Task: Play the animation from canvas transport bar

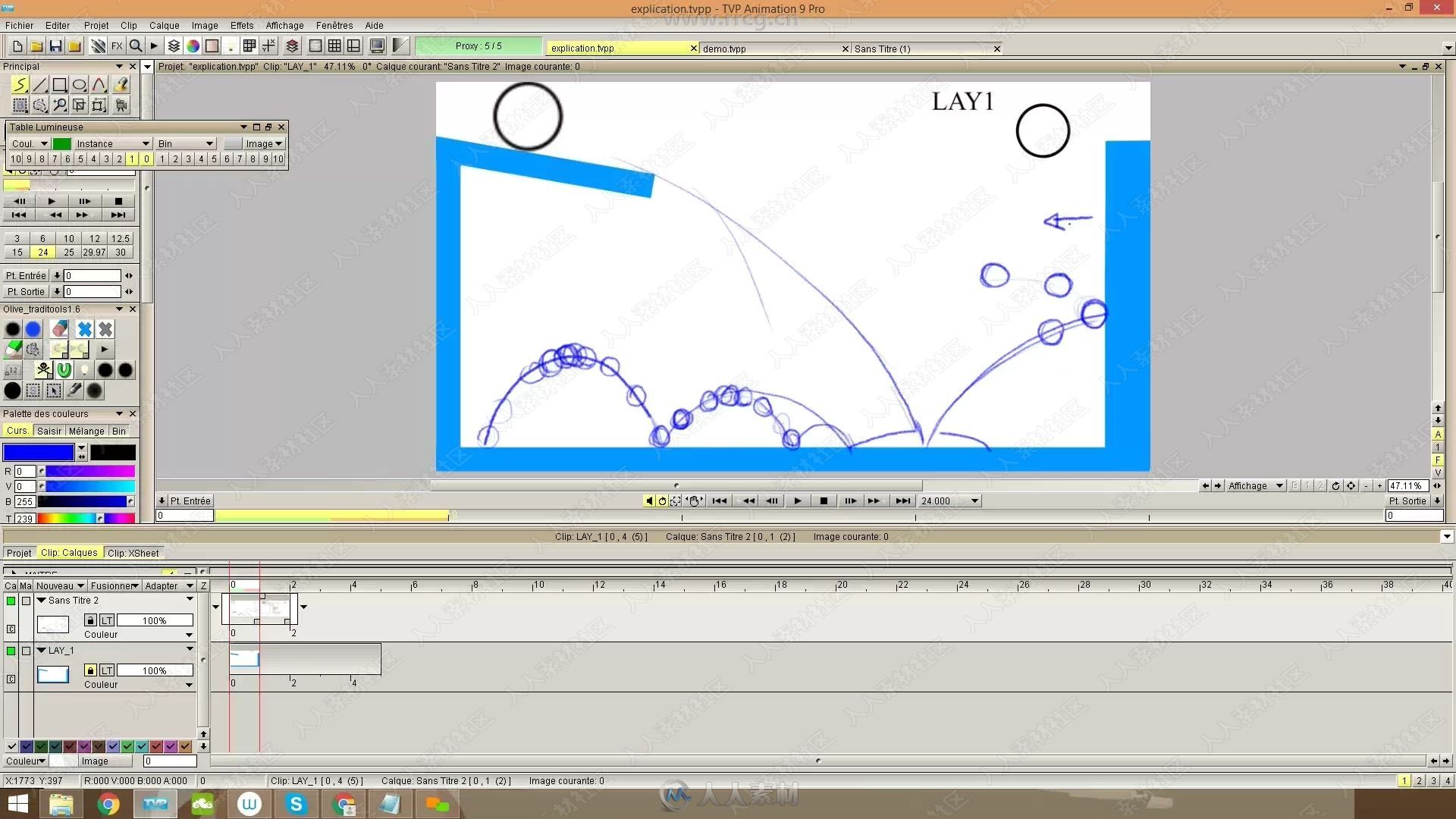Action: point(797,501)
